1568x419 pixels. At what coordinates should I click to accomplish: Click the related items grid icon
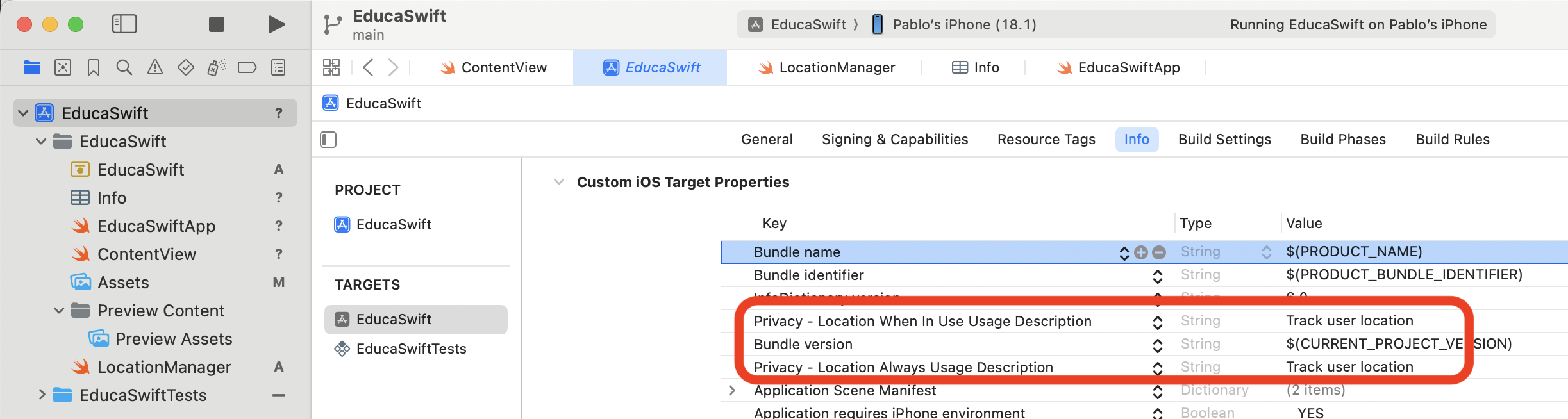pos(331,67)
